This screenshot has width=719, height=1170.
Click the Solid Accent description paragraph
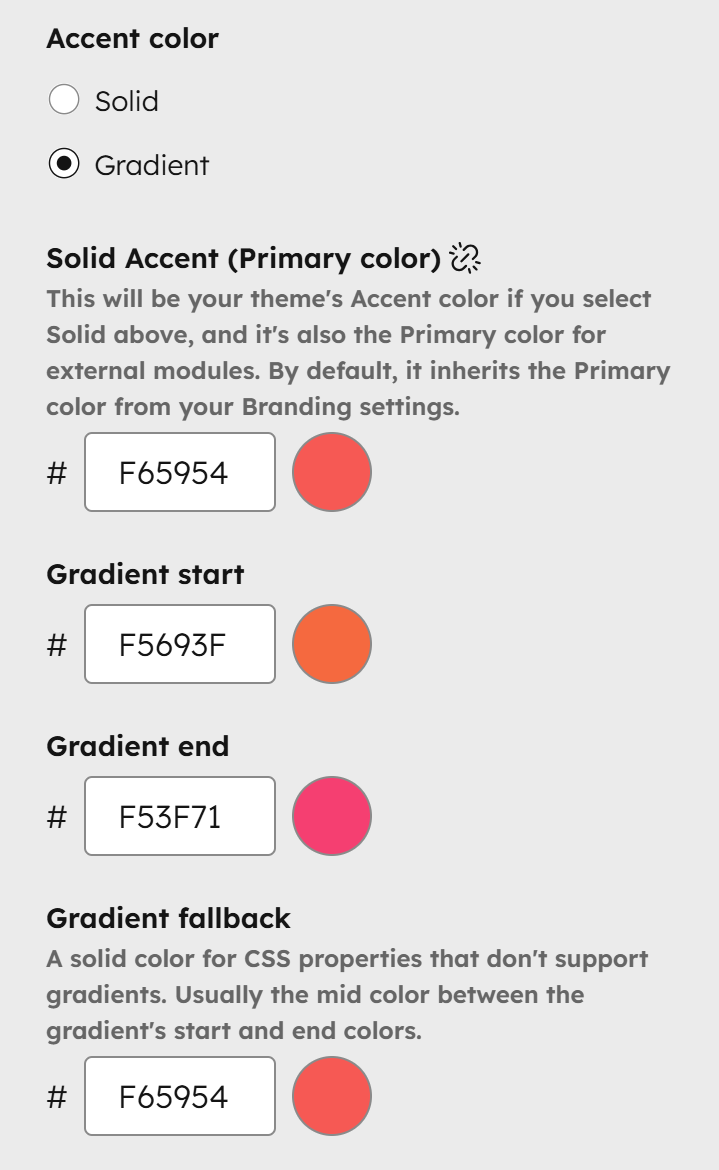coord(357,353)
